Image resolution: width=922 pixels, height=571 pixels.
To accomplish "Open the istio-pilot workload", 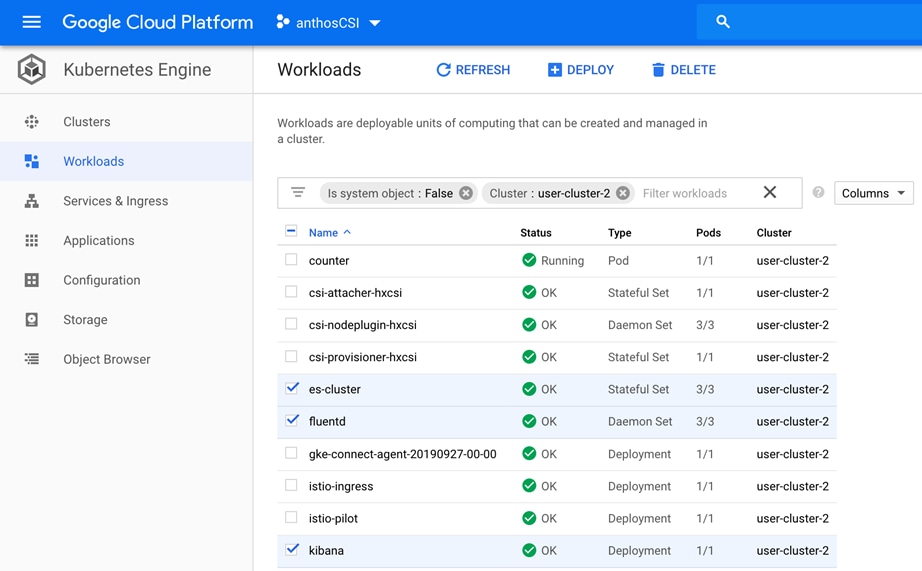I will pyautogui.click(x=333, y=519).
